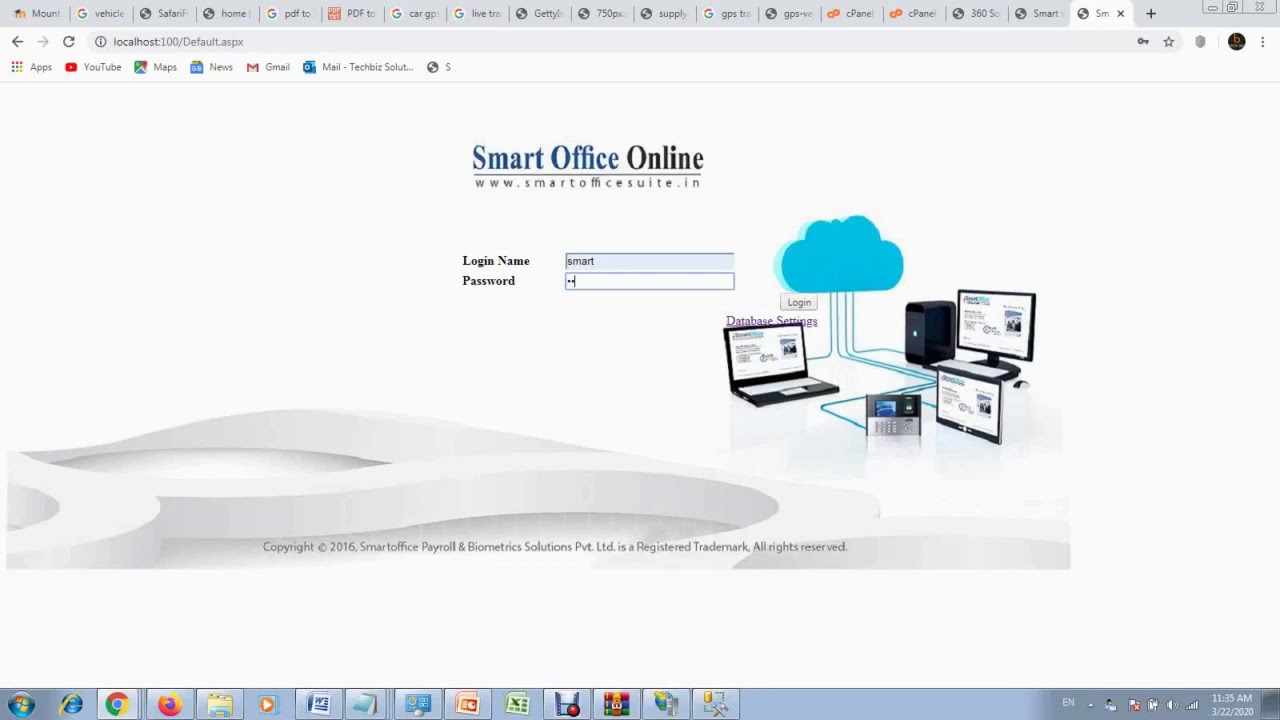The width and height of the screenshot is (1280, 720).
Task: Open Mail - Techbiz Solut... bookmark
Action: click(358, 67)
